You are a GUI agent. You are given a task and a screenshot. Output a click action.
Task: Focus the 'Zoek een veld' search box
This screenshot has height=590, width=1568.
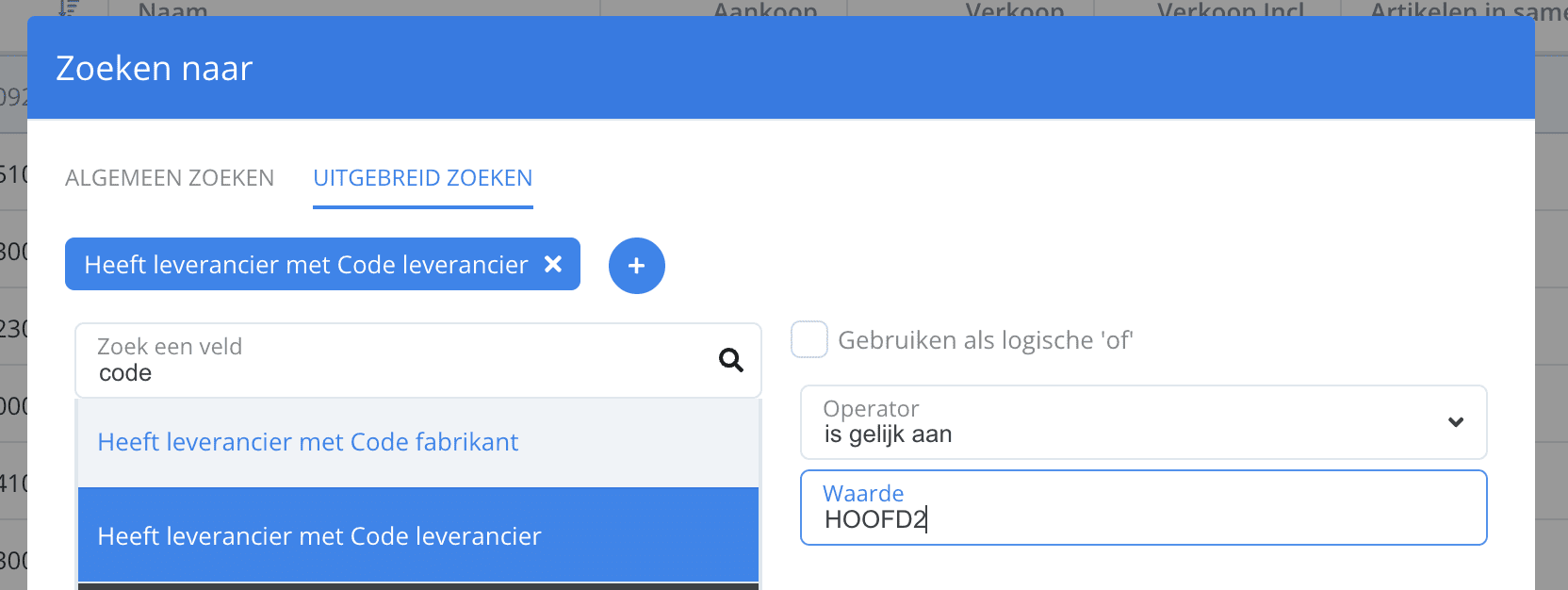[418, 361]
